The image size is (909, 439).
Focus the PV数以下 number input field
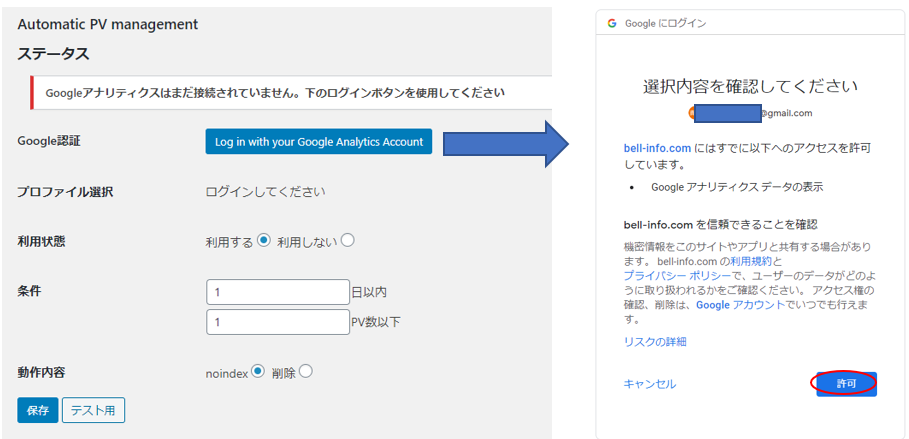(x=277, y=322)
